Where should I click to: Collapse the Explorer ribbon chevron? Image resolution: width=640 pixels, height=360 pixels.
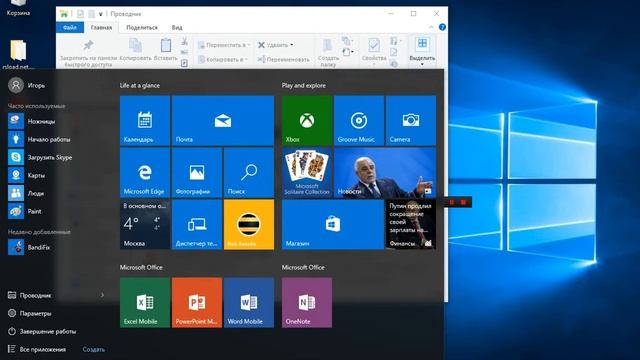431,27
